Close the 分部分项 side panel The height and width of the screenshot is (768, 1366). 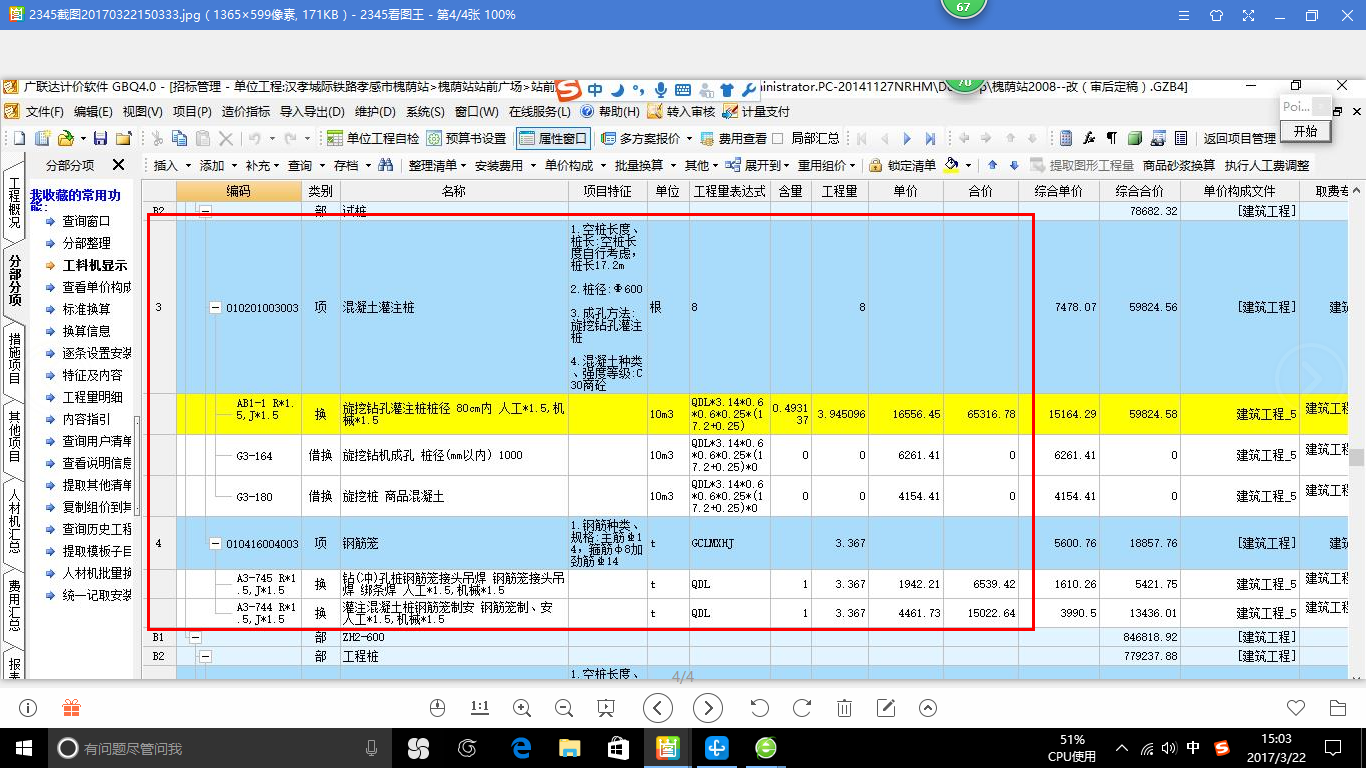pyautogui.click(x=118, y=165)
